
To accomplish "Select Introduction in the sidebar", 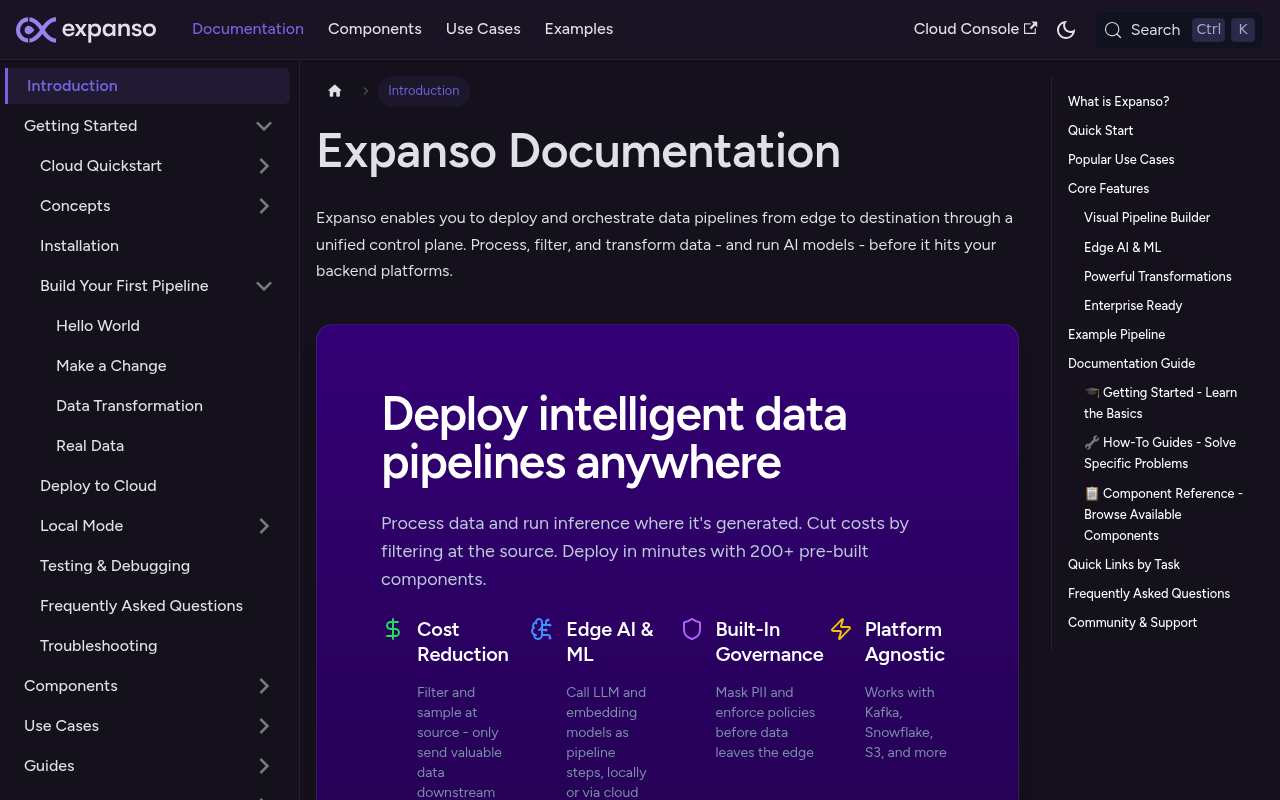I will pyautogui.click(x=148, y=86).
